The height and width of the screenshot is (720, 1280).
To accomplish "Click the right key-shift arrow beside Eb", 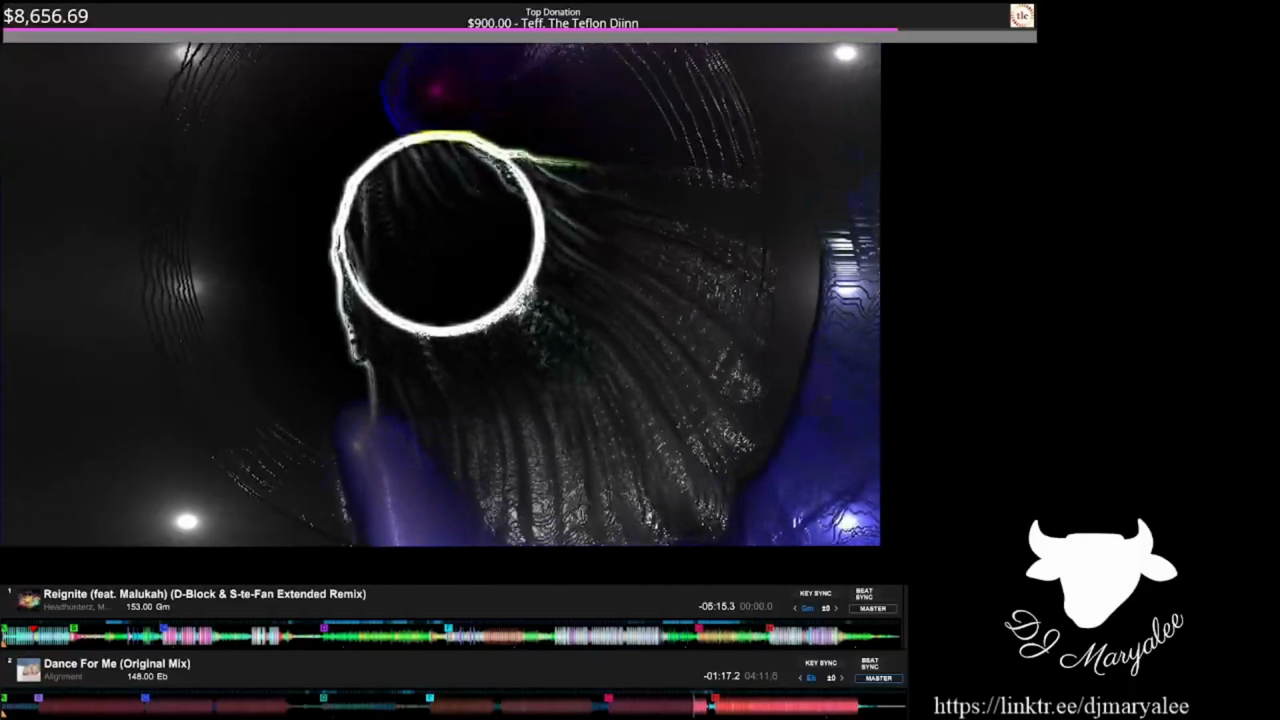I will click(x=841, y=677).
